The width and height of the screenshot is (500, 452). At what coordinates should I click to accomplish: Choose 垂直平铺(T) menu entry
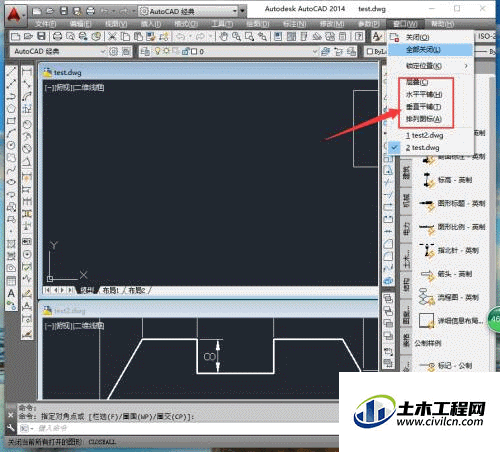[431, 107]
